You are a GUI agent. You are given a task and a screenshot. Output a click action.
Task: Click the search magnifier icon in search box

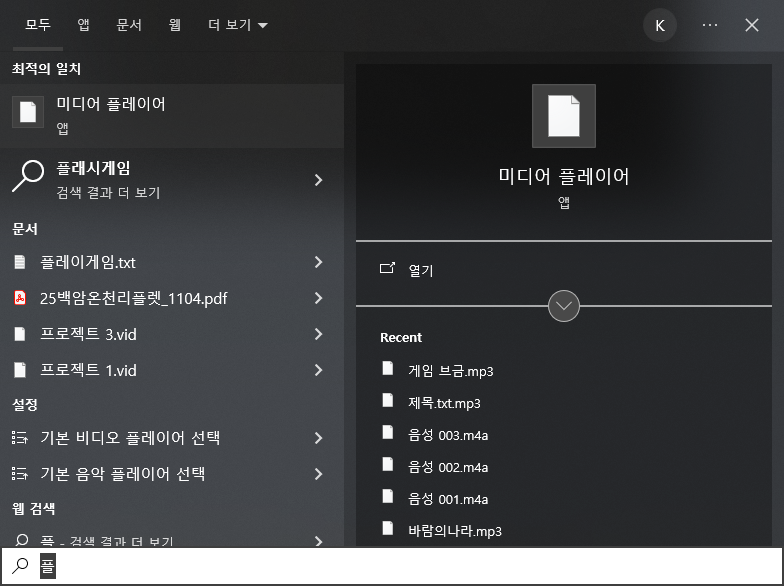(x=20, y=566)
